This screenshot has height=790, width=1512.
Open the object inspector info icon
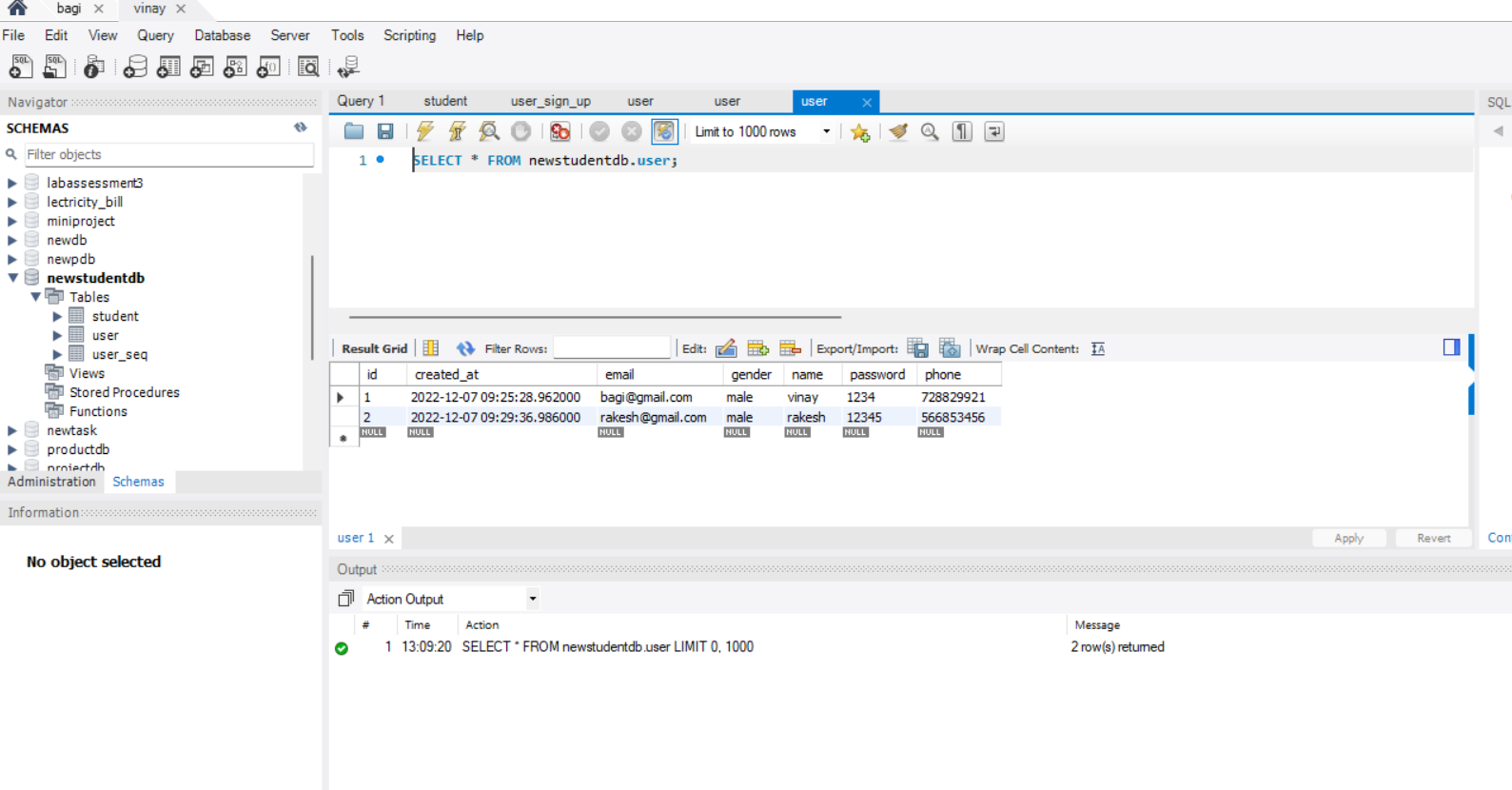[93, 67]
